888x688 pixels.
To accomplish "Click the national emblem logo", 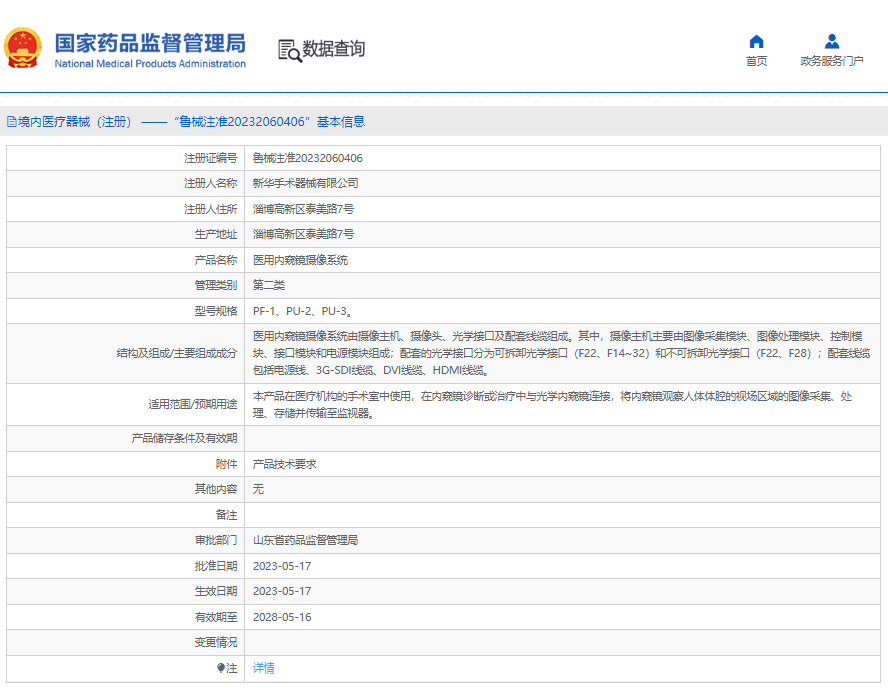I will point(23,48).
